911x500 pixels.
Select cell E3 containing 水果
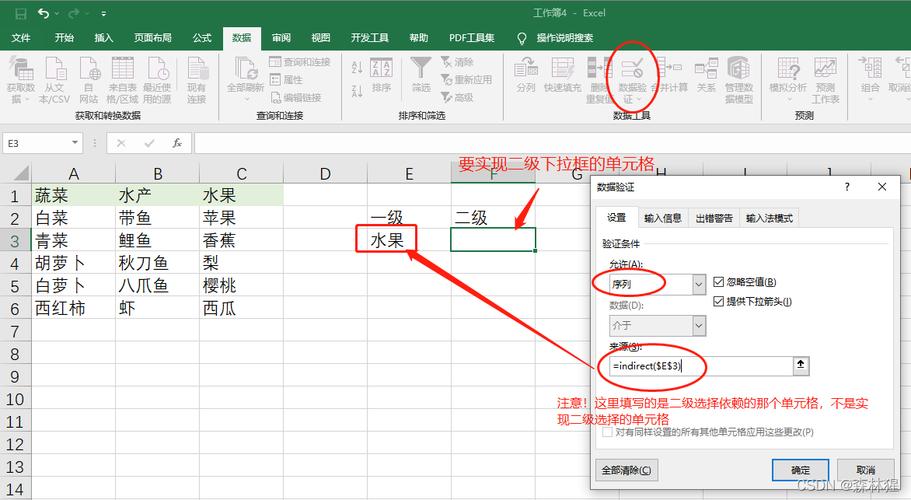(409, 240)
